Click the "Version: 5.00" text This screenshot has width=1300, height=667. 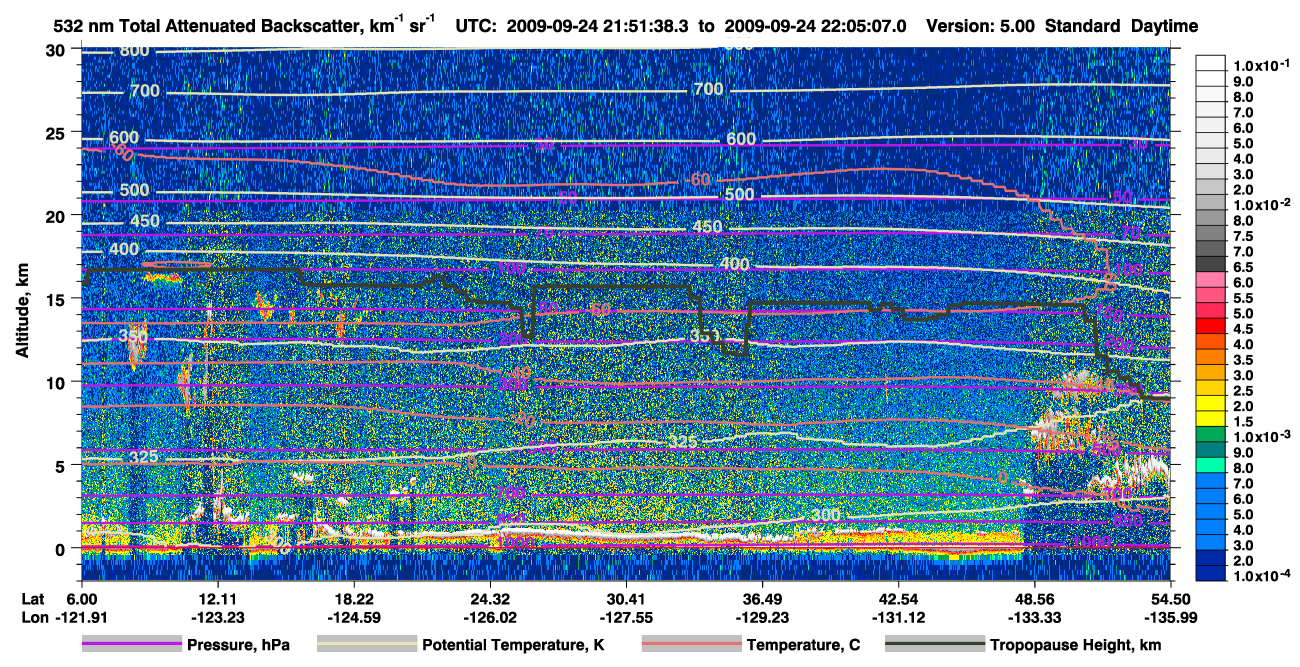980,26
